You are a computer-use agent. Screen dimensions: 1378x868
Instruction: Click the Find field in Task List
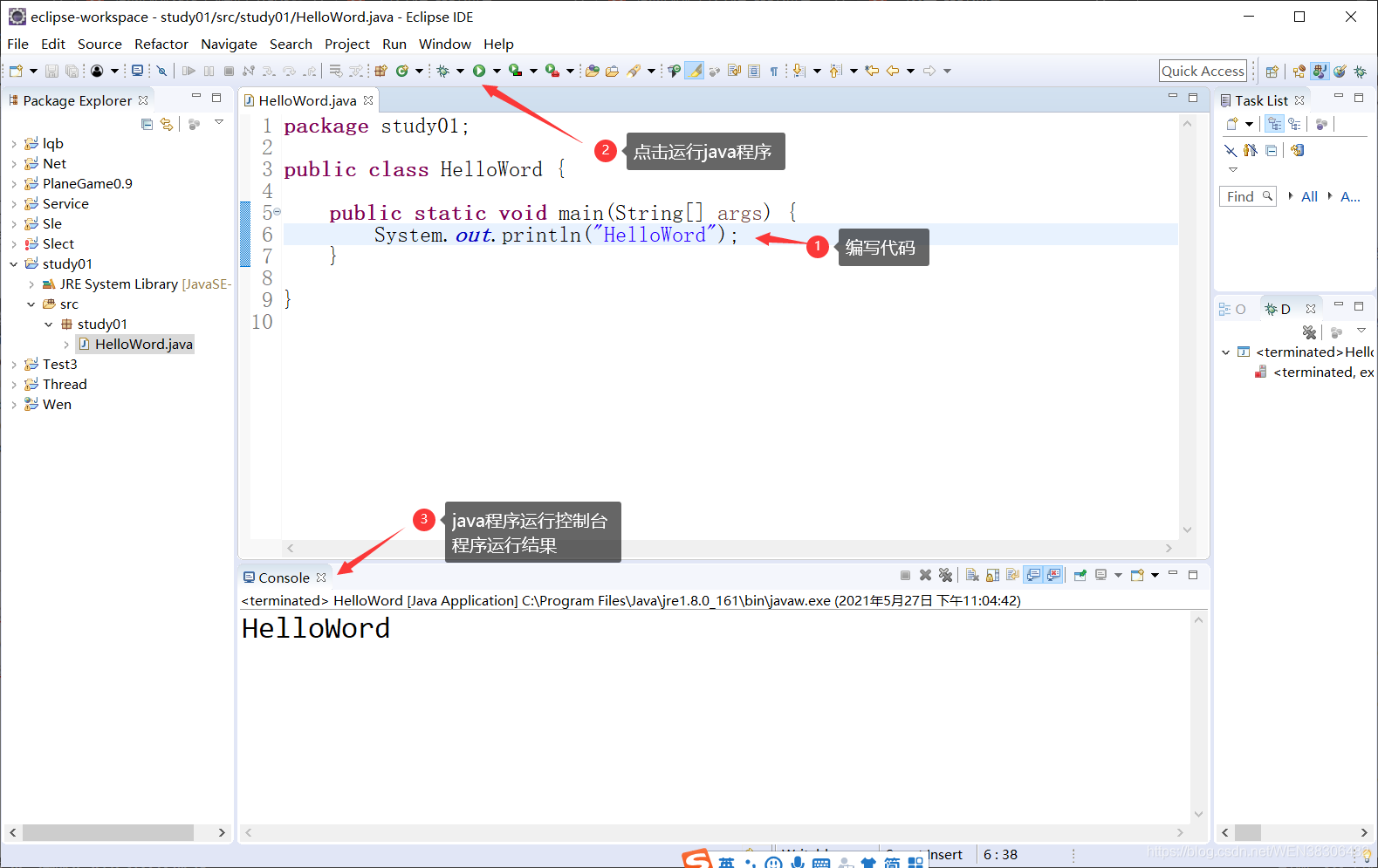(1247, 196)
